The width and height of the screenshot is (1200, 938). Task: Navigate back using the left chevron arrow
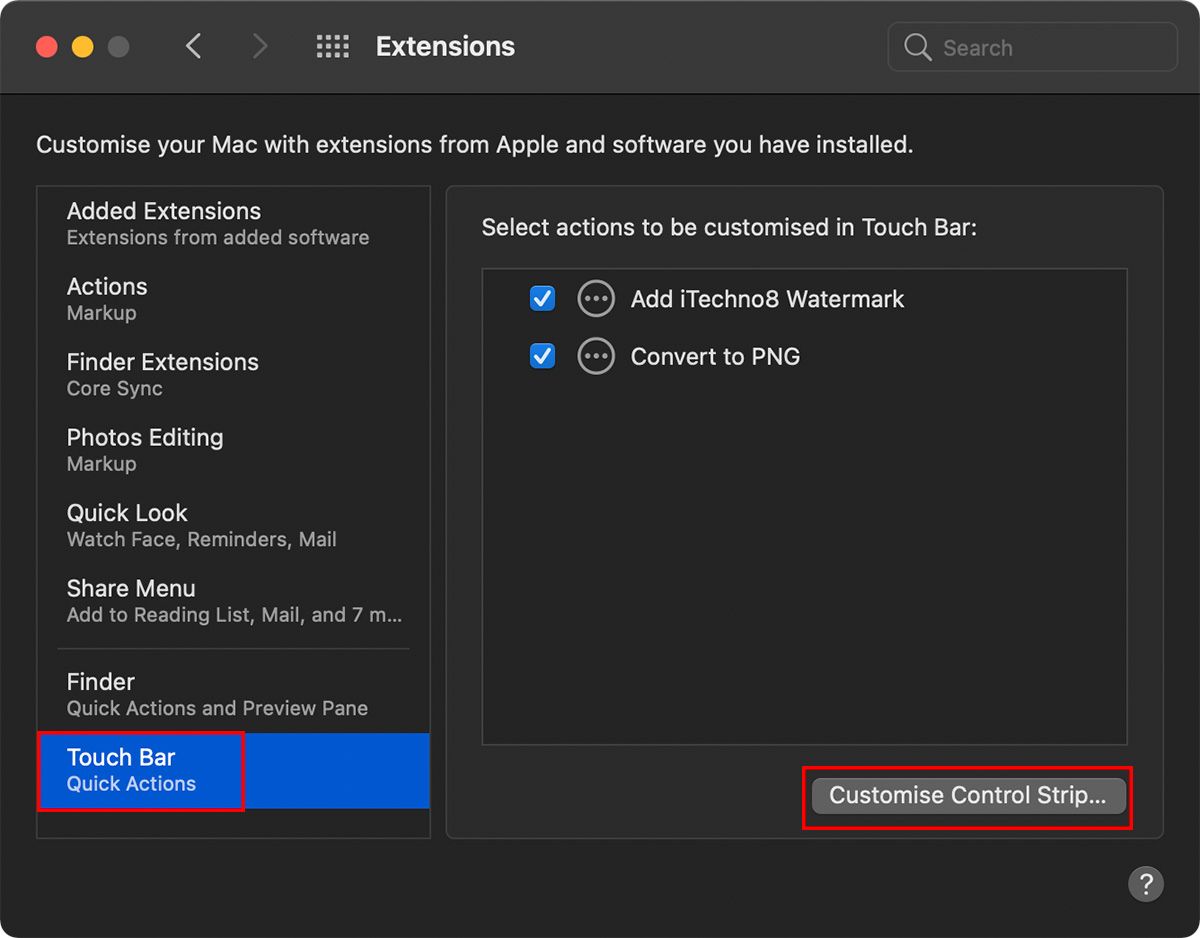[193, 46]
